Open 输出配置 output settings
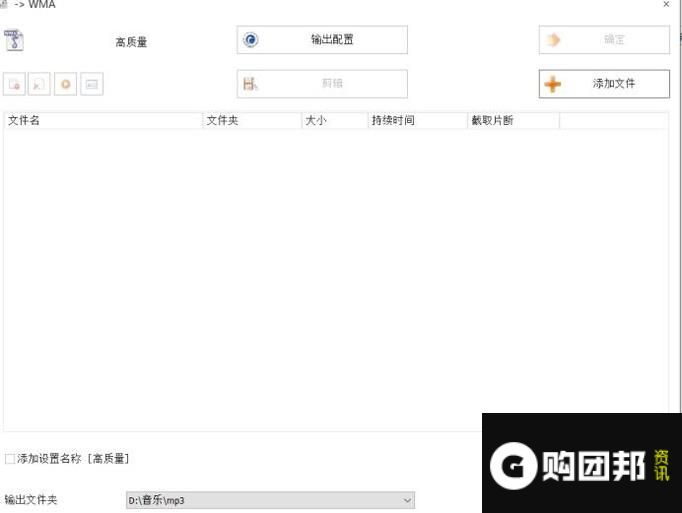 click(x=322, y=40)
